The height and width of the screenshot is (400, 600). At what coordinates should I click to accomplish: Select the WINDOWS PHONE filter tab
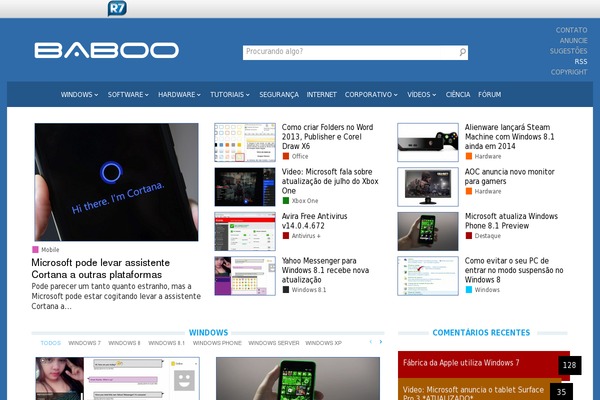pyautogui.click(x=217, y=343)
